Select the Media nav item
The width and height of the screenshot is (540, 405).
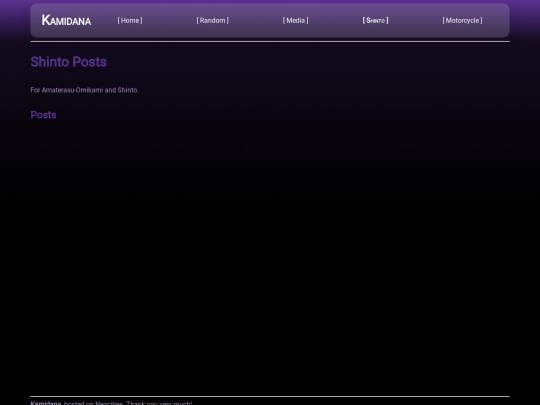(x=295, y=20)
